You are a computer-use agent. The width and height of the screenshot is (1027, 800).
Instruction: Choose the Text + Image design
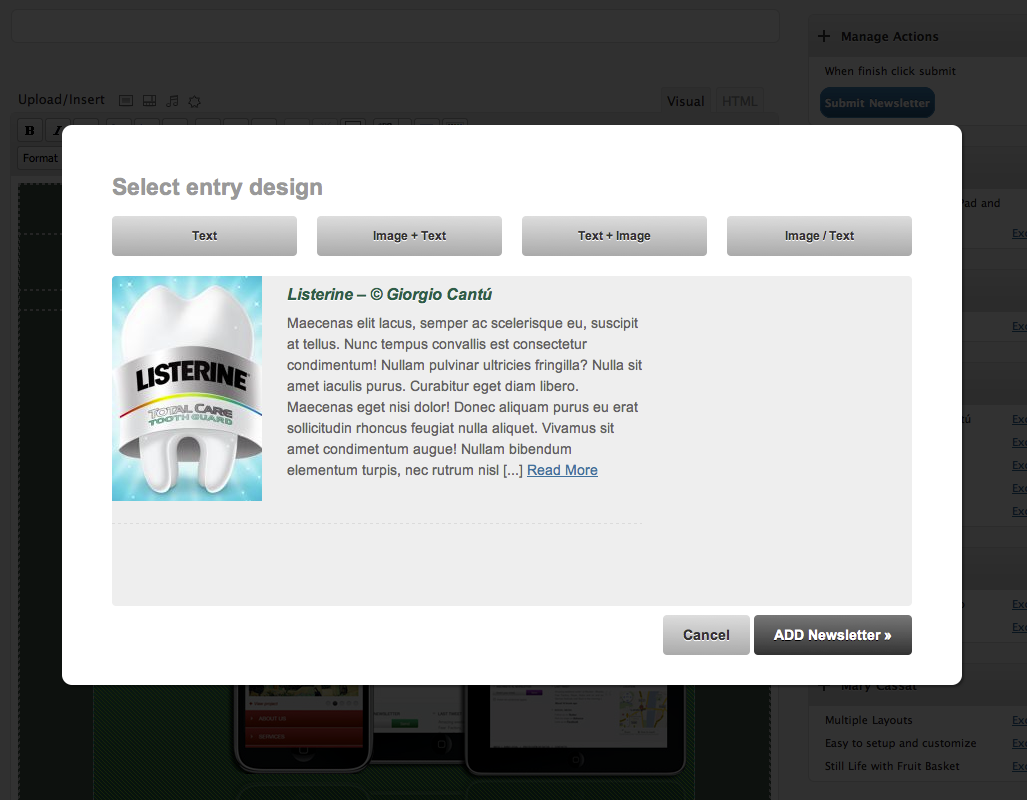pos(614,236)
